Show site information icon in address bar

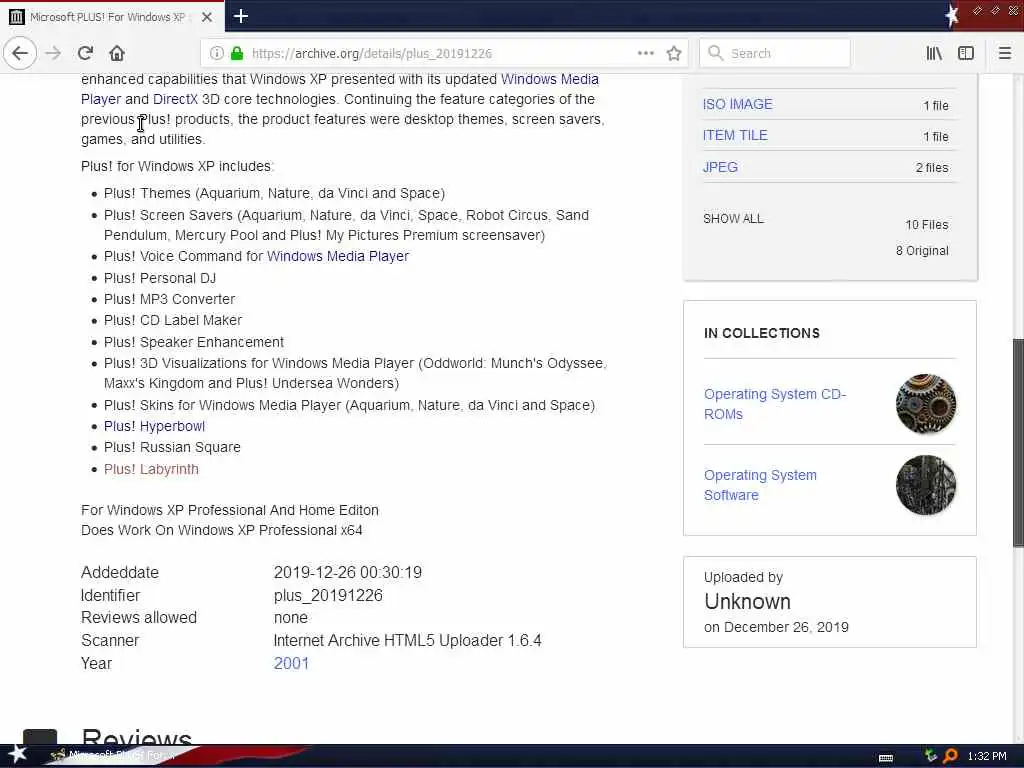click(x=217, y=53)
